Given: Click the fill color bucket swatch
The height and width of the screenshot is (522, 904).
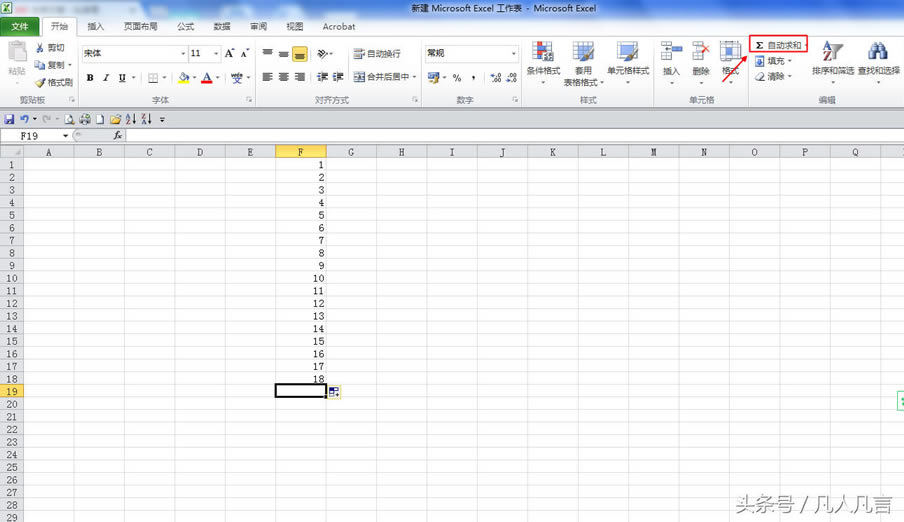Looking at the screenshot, I should point(184,77).
